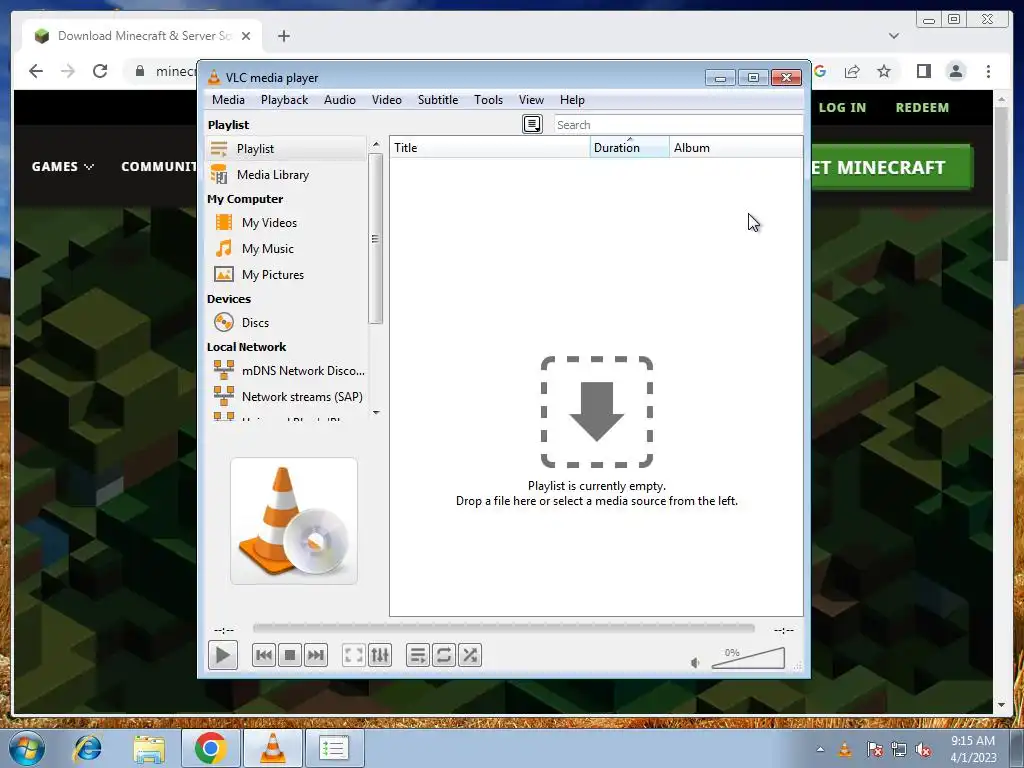Click the playback seek bar
This screenshot has height=768, width=1024.
coord(504,628)
